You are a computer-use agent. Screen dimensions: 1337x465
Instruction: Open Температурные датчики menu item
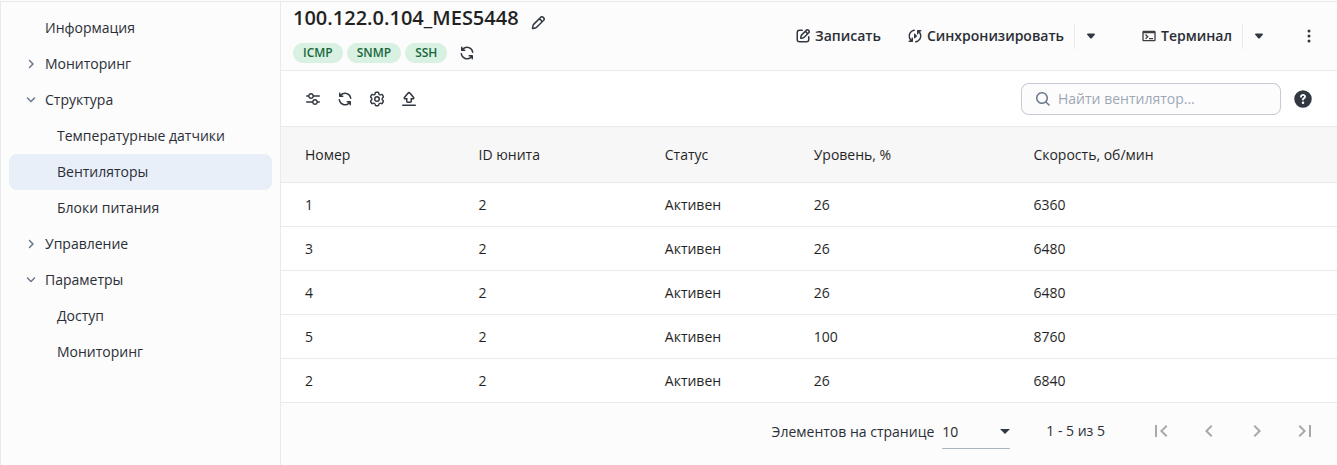point(140,136)
